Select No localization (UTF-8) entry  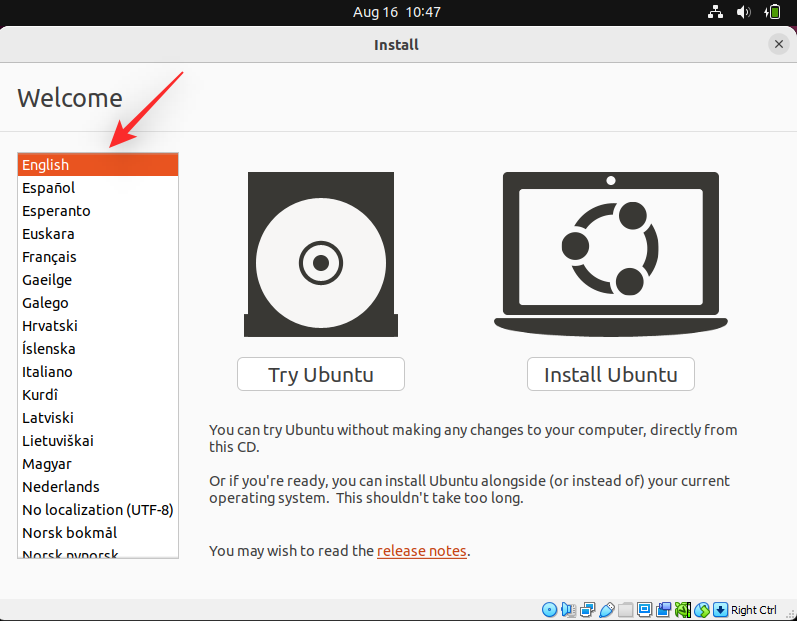click(x=98, y=510)
